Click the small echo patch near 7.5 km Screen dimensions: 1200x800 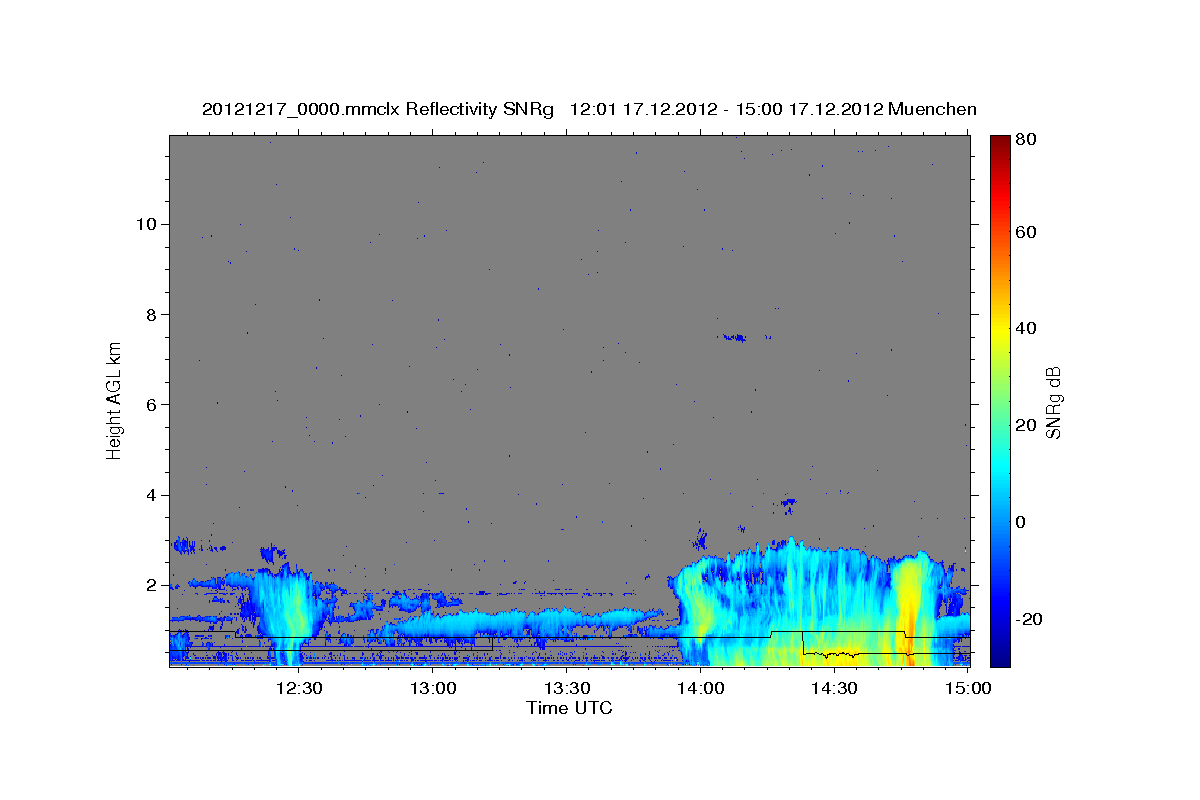point(735,338)
